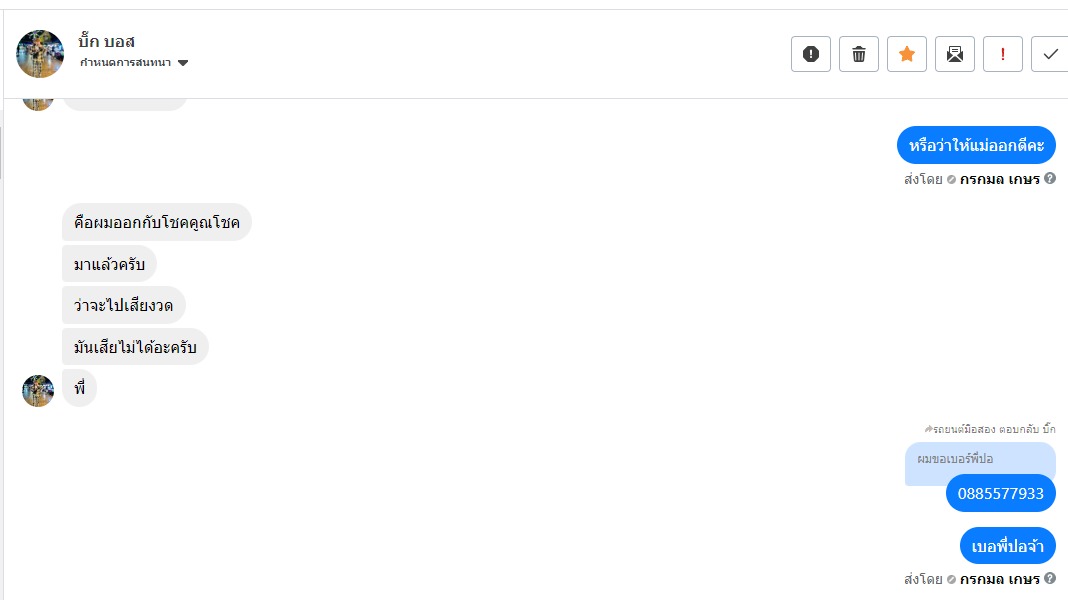
Task: Open กำหนดการสนทนา dropdown under contact name
Action: tap(126, 63)
